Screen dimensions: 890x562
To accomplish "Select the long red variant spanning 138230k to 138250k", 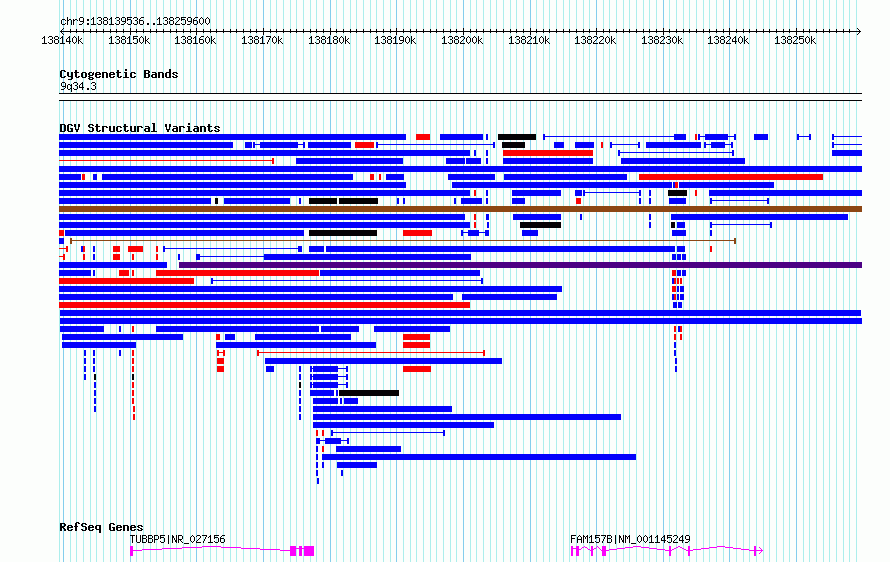I will click(731, 177).
